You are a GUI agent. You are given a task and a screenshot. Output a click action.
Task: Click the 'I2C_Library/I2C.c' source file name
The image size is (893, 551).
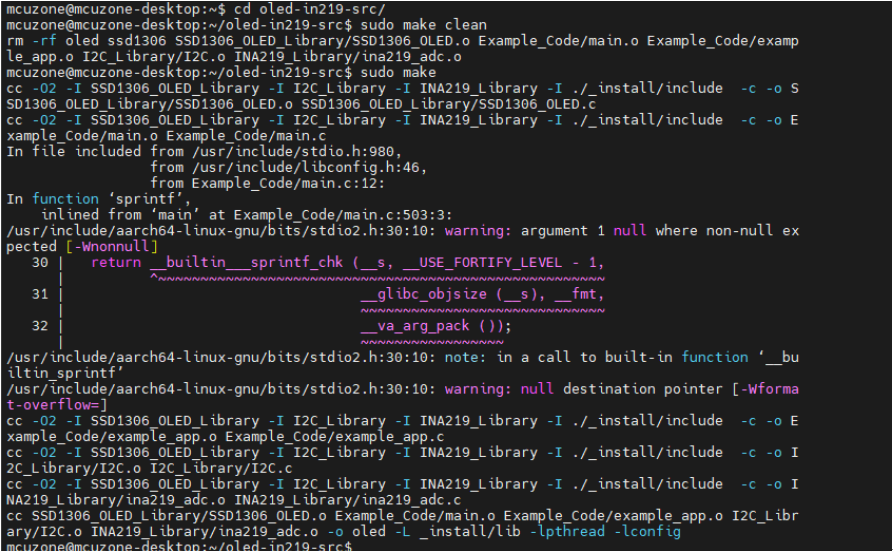coord(221,468)
